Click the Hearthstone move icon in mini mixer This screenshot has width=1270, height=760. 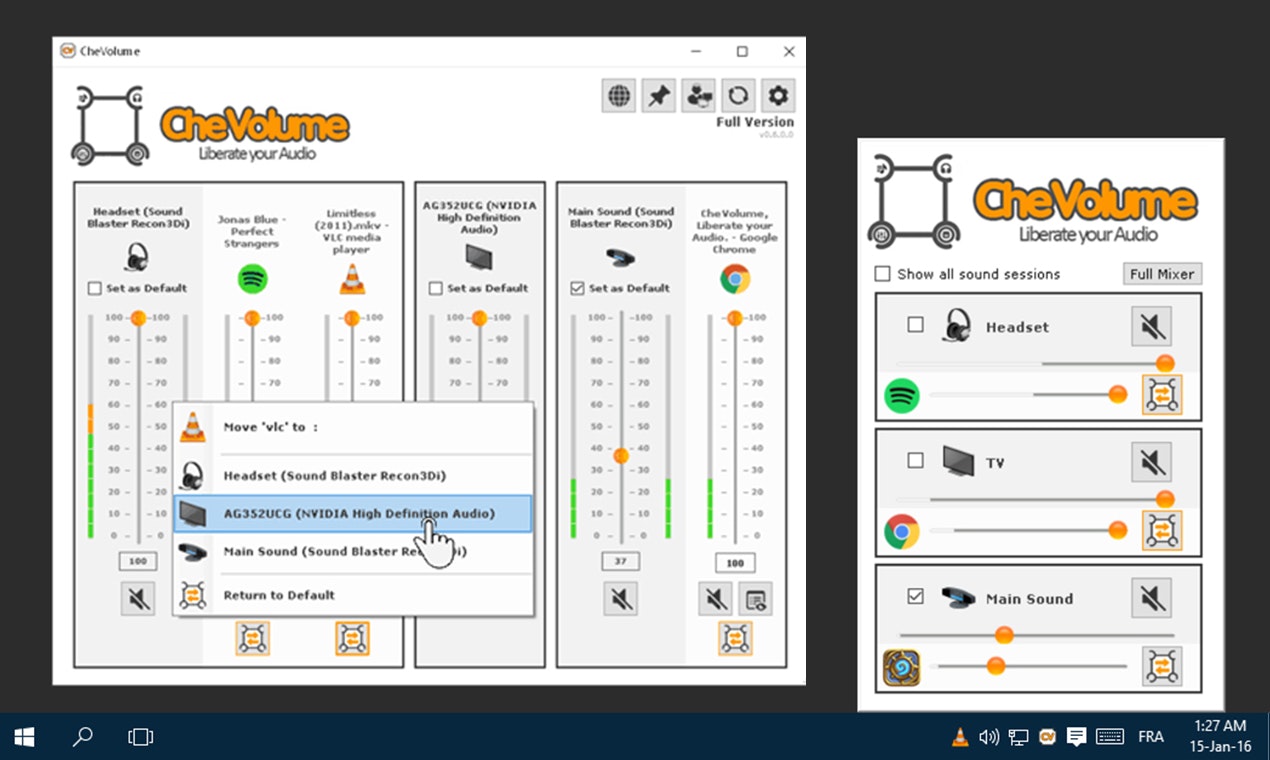point(1162,666)
